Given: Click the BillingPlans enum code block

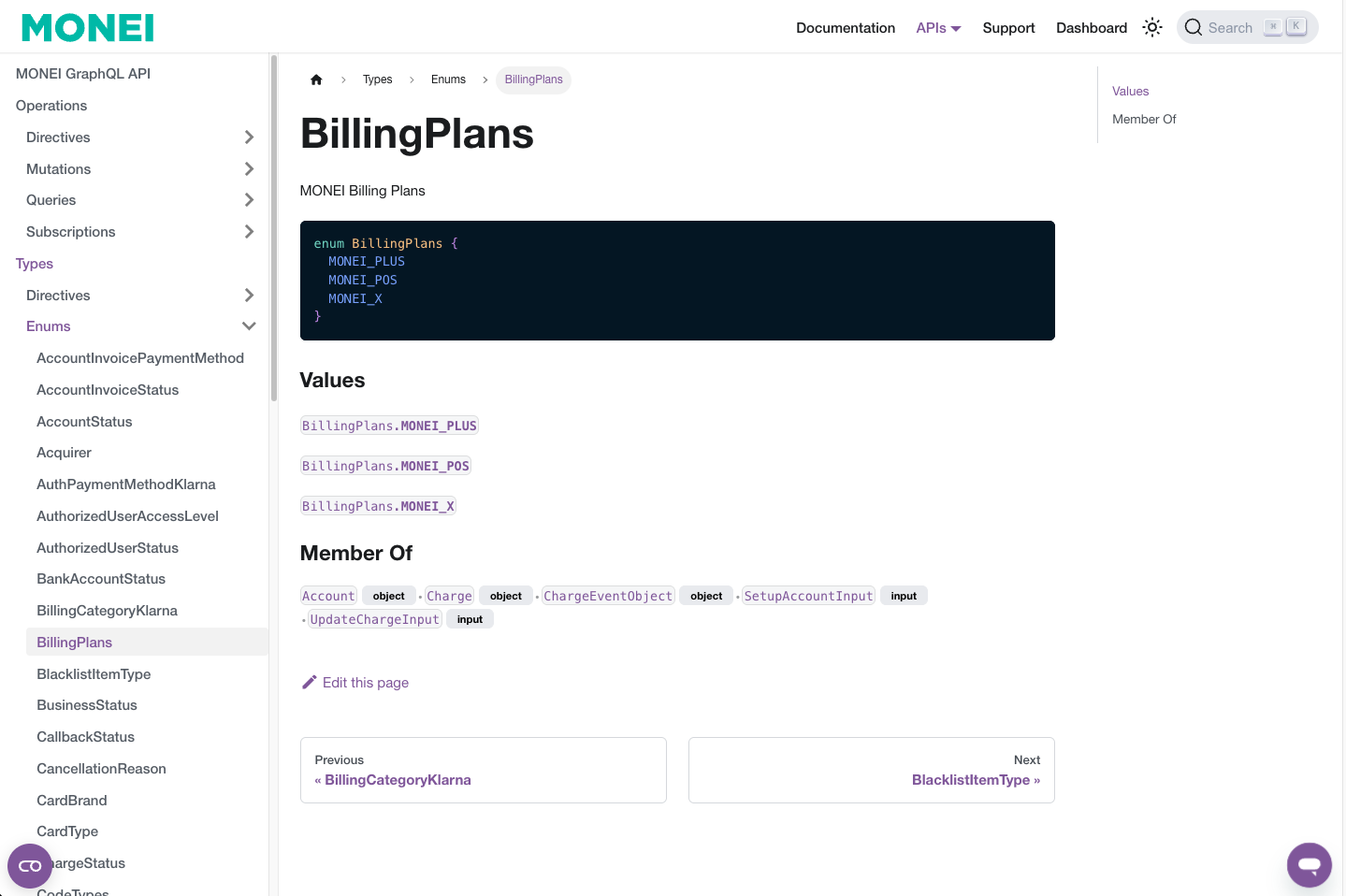Looking at the screenshot, I should point(677,281).
